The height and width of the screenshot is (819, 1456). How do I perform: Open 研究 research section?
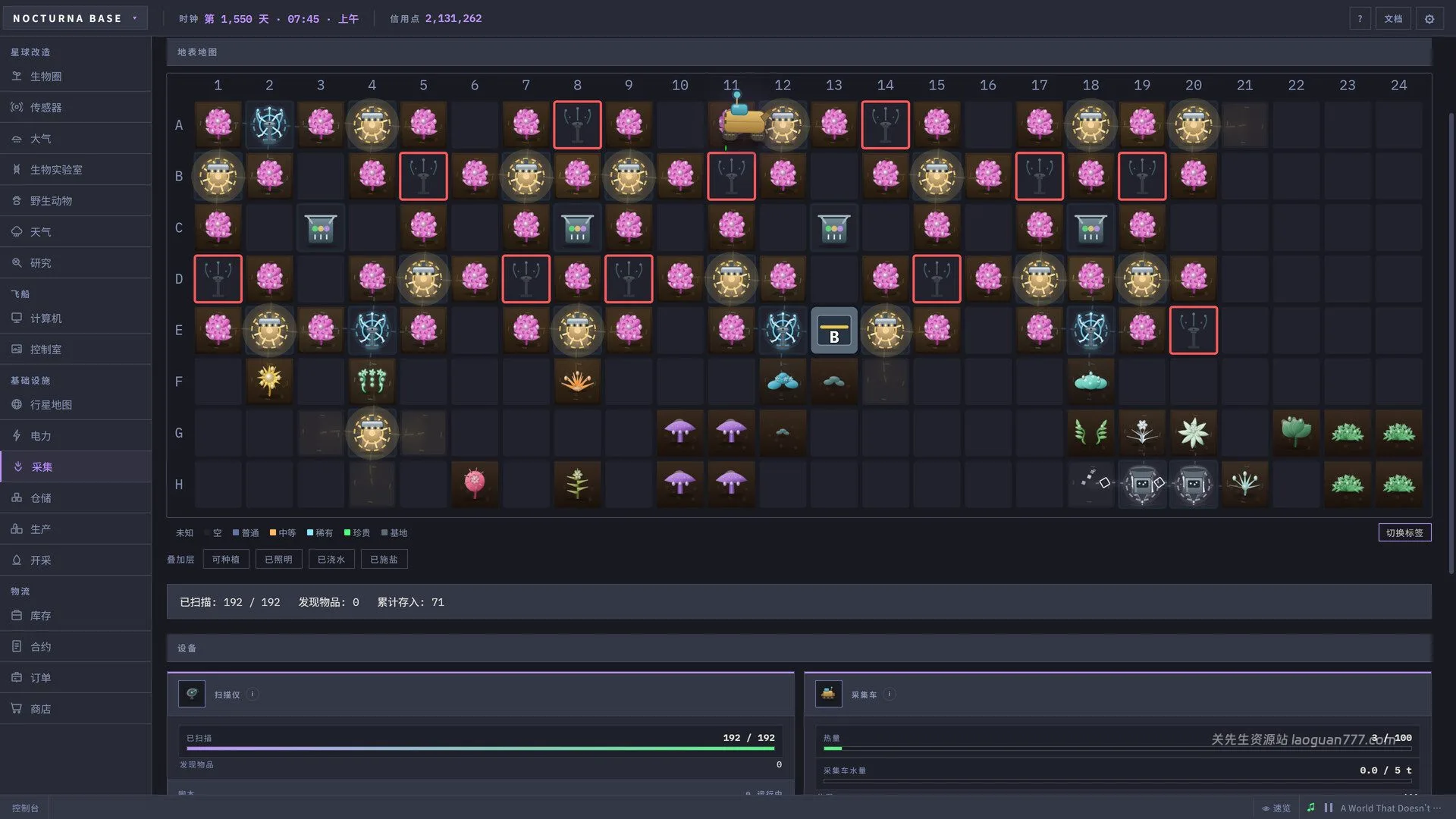(x=76, y=263)
